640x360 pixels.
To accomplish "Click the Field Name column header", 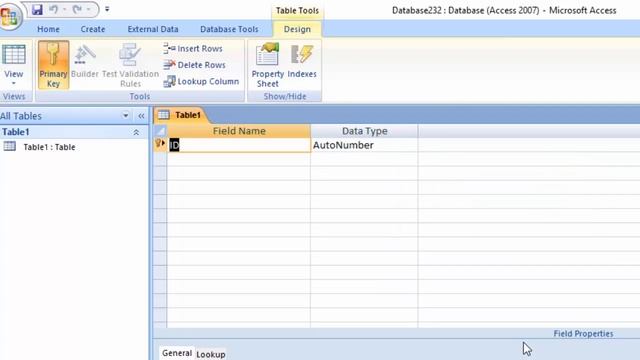I will pyautogui.click(x=239, y=131).
